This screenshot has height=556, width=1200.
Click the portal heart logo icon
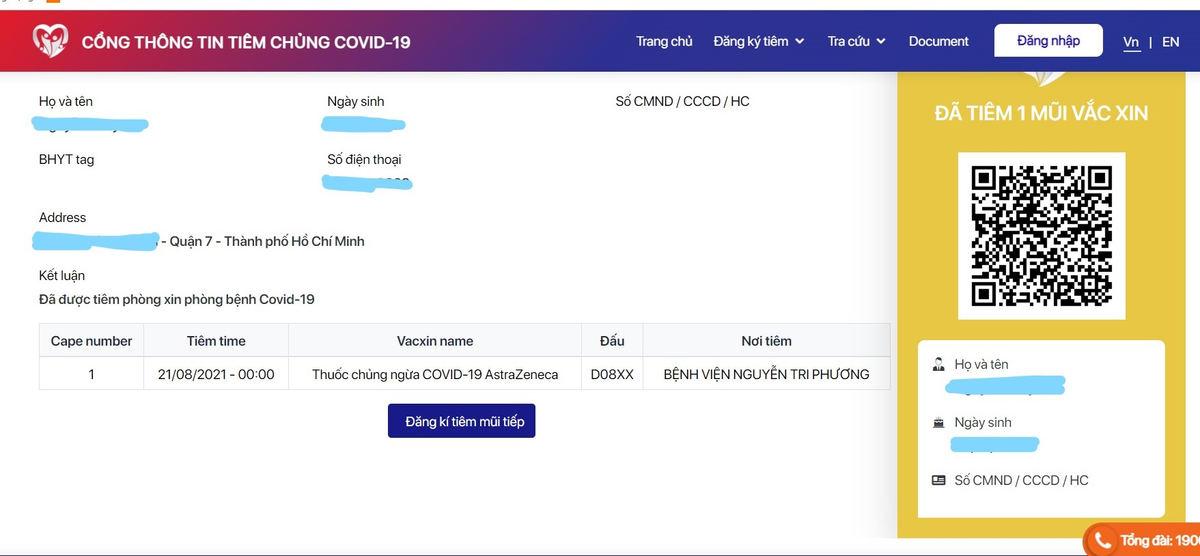(49, 41)
